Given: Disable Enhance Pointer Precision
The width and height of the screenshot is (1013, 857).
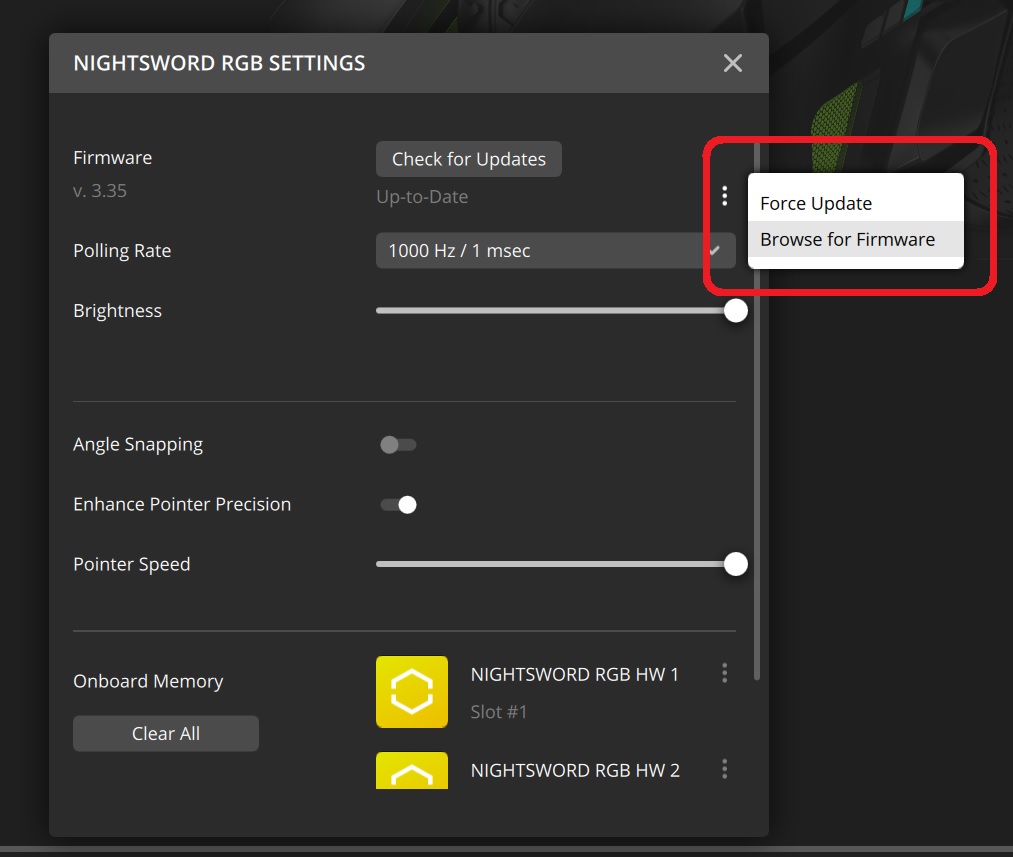Looking at the screenshot, I should (x=397, y=504).
